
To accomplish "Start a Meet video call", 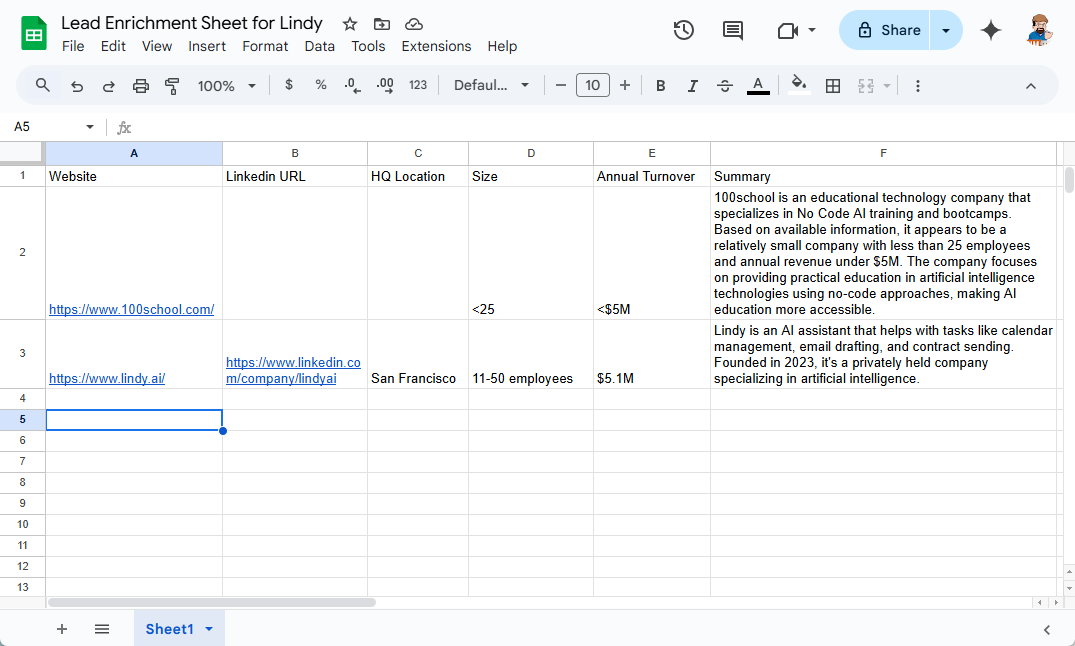I will (x=787, y=30).
